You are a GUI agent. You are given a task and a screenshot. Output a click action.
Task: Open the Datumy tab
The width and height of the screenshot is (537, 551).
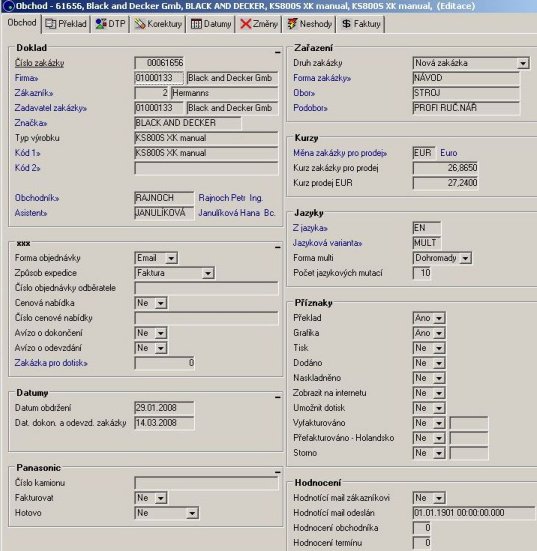click(211, 24)
